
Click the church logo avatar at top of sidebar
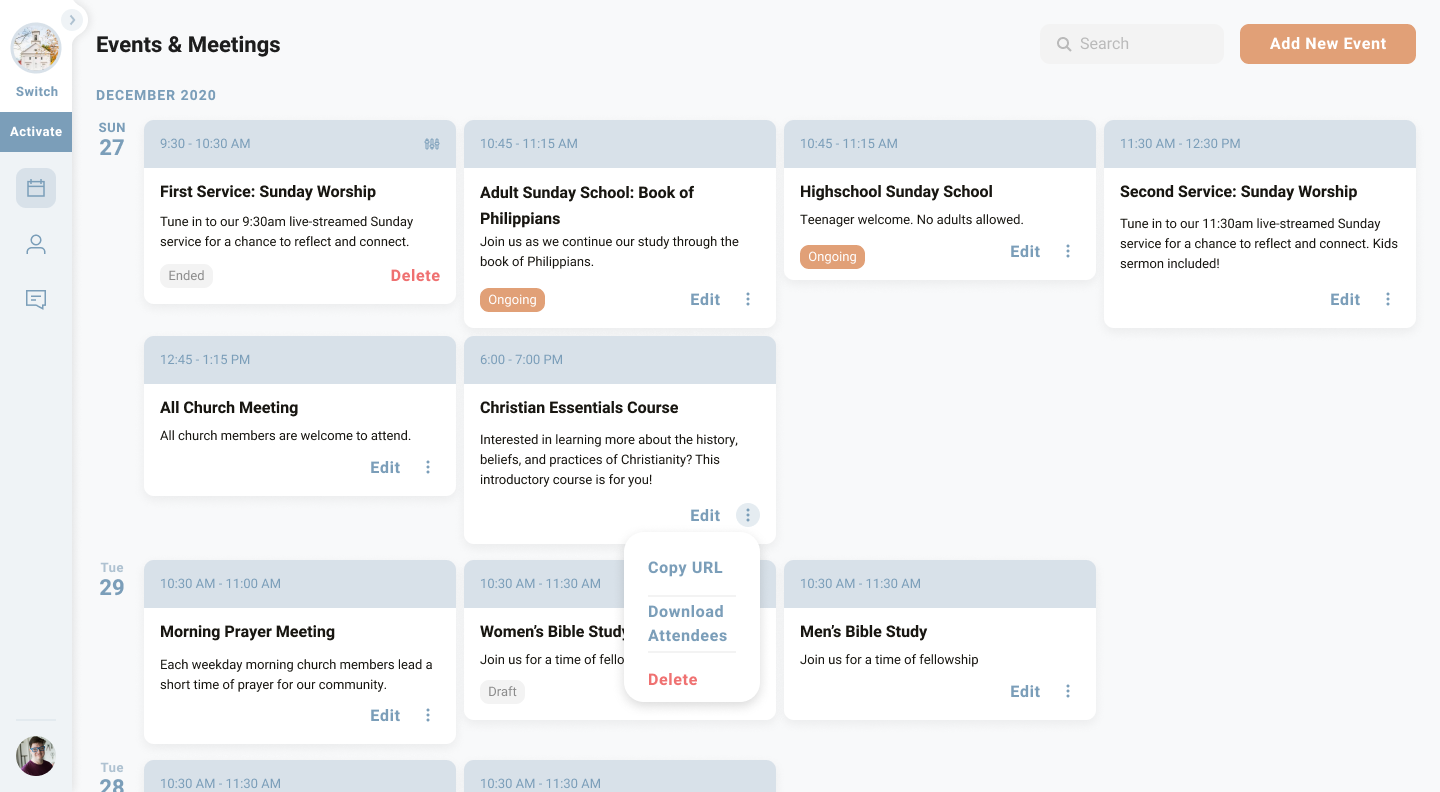(x=36, y=47)
